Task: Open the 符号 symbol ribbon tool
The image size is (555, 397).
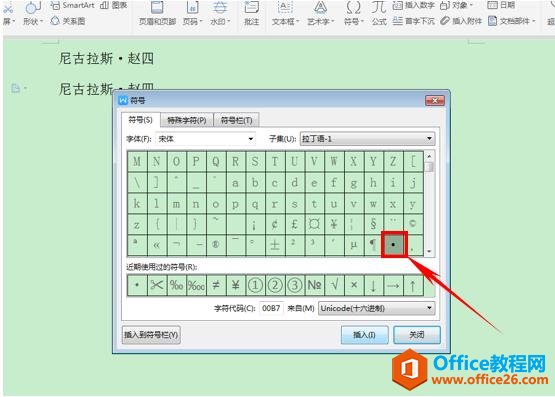Action: pyautogui.click(x=354, y=13)
